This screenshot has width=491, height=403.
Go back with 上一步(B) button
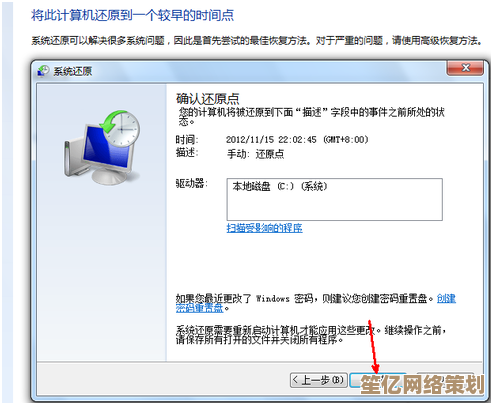[x=318, y=380]
